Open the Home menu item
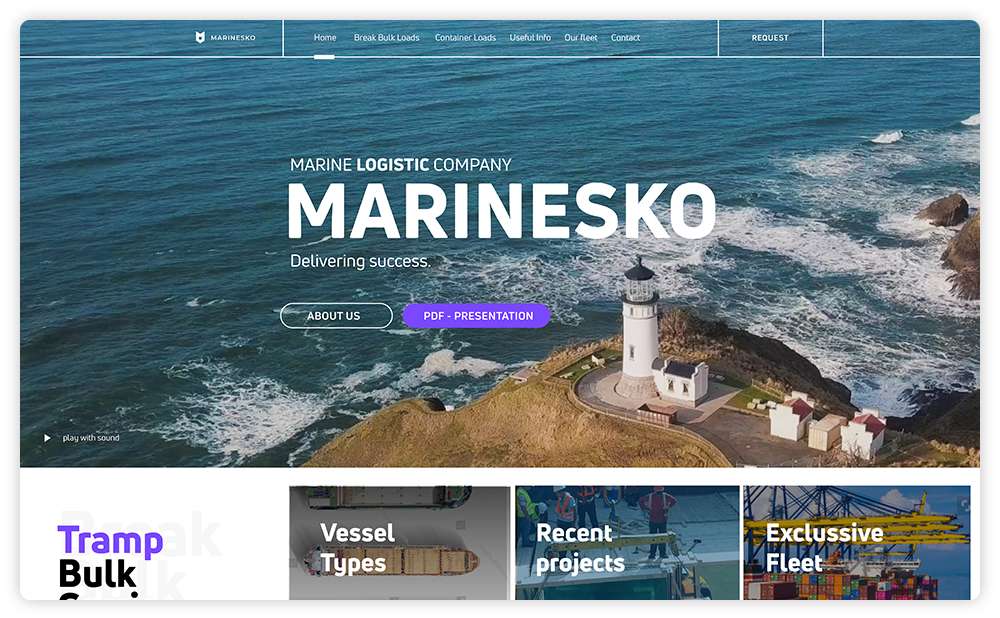The width and height of the screenshot is (1000, 618). coord(325,38)
